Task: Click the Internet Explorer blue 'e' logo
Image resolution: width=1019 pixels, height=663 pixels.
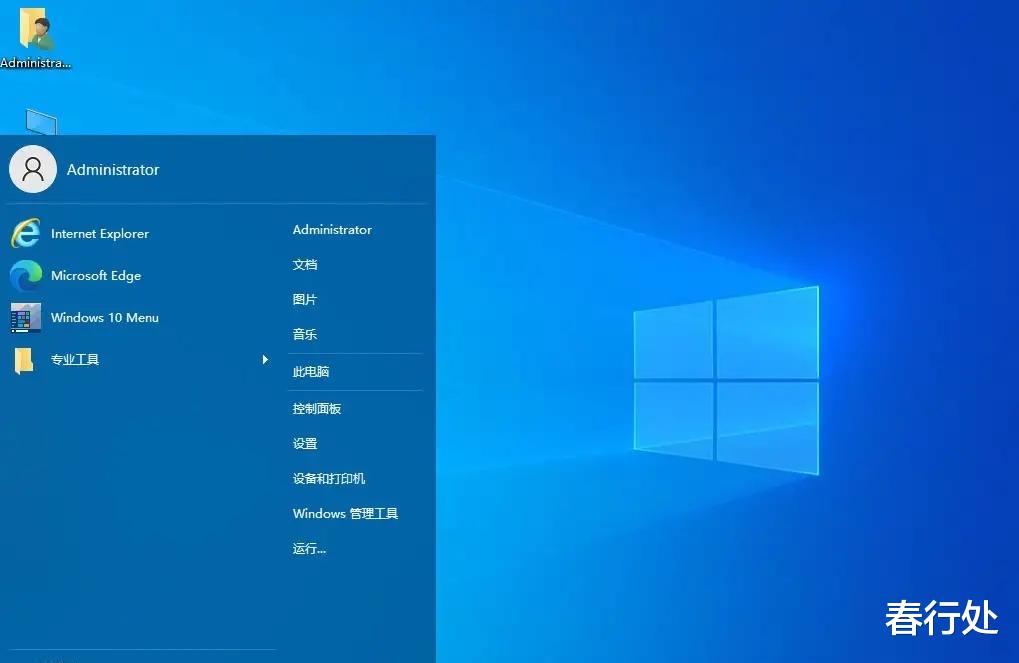Action: point(25,233)
